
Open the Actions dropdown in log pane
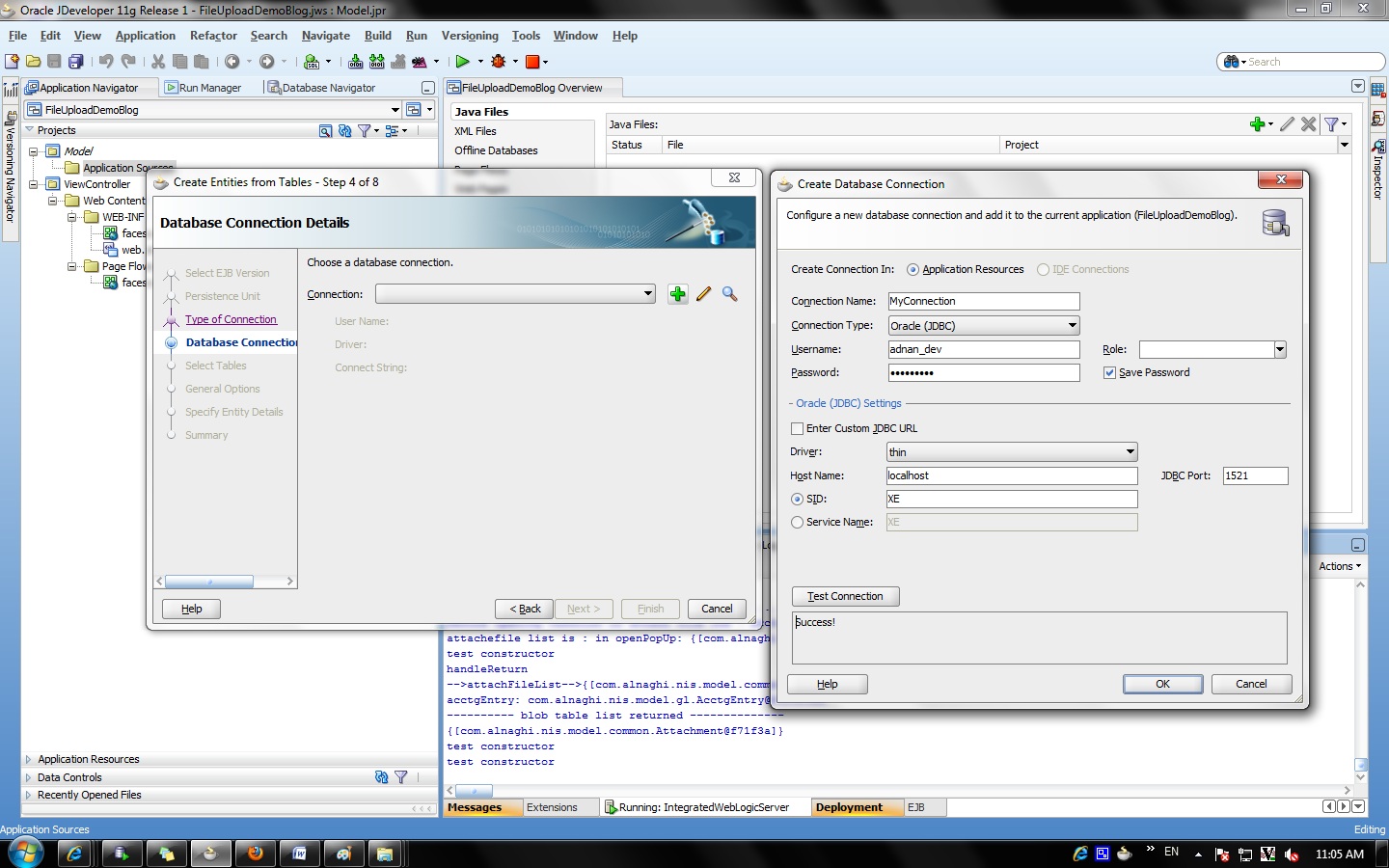(1340, 566)
